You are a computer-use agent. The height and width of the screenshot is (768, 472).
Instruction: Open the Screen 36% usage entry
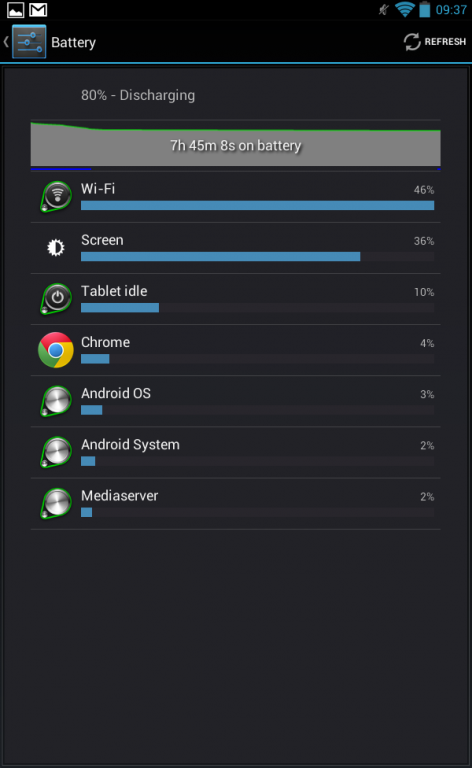[236, 248]
